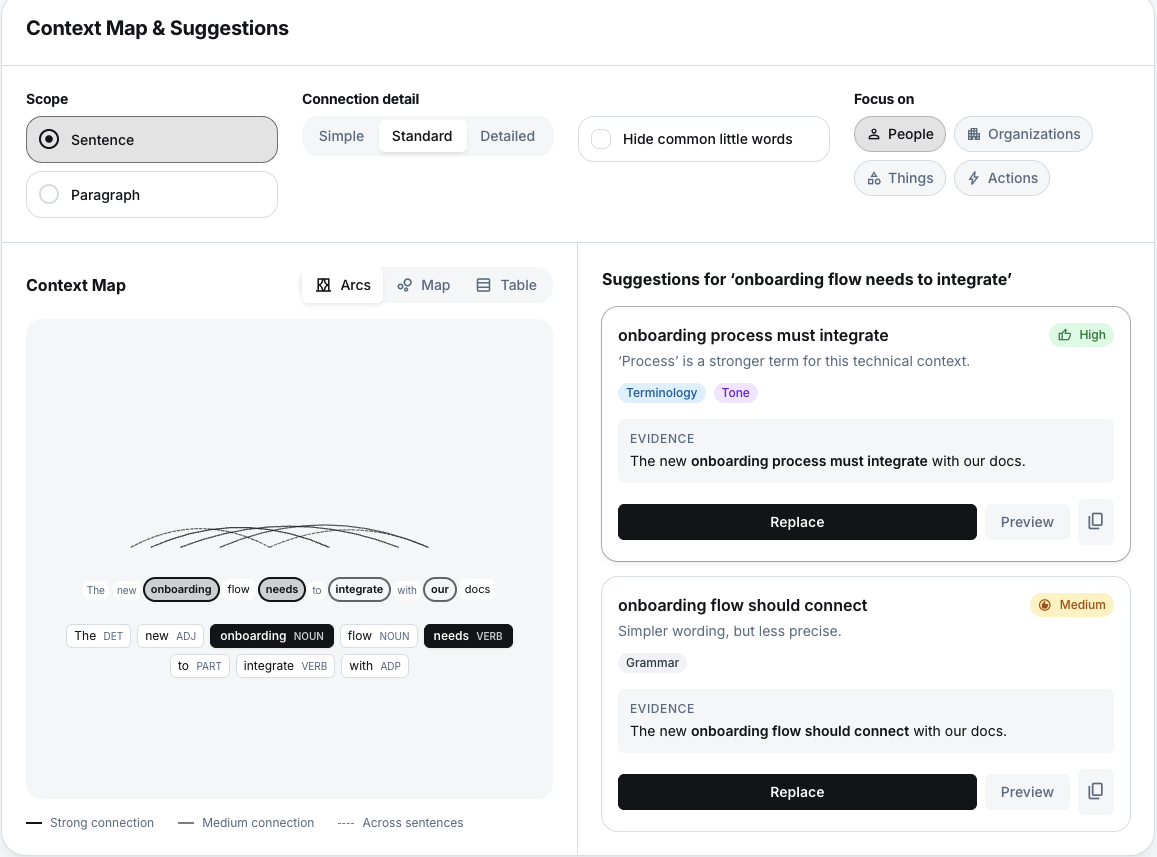Select the People focus filter icon
Viewport: 1157px width, 857px height.
pos(874,133)
